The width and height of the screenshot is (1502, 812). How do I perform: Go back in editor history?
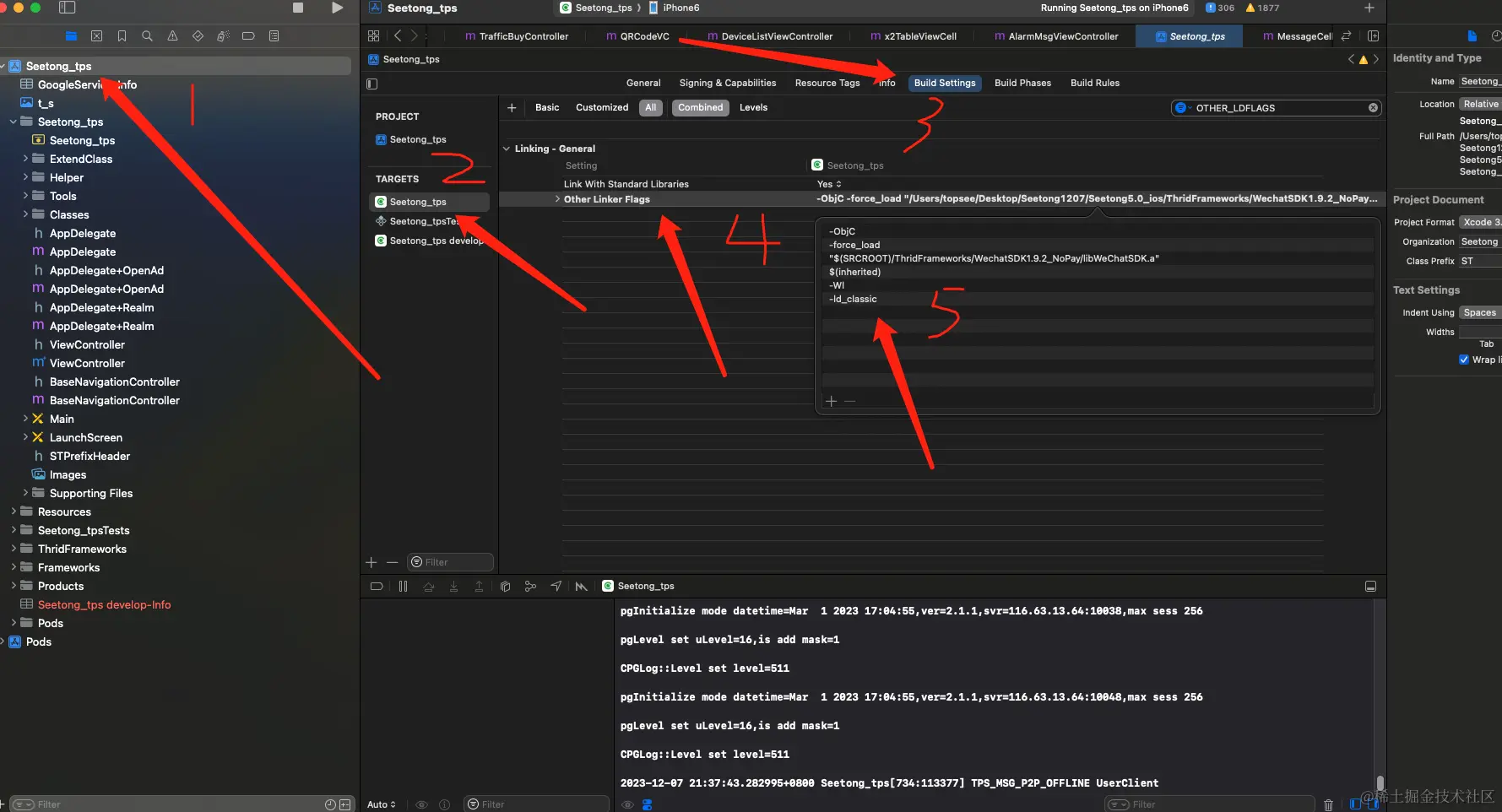tap(398, 36)
